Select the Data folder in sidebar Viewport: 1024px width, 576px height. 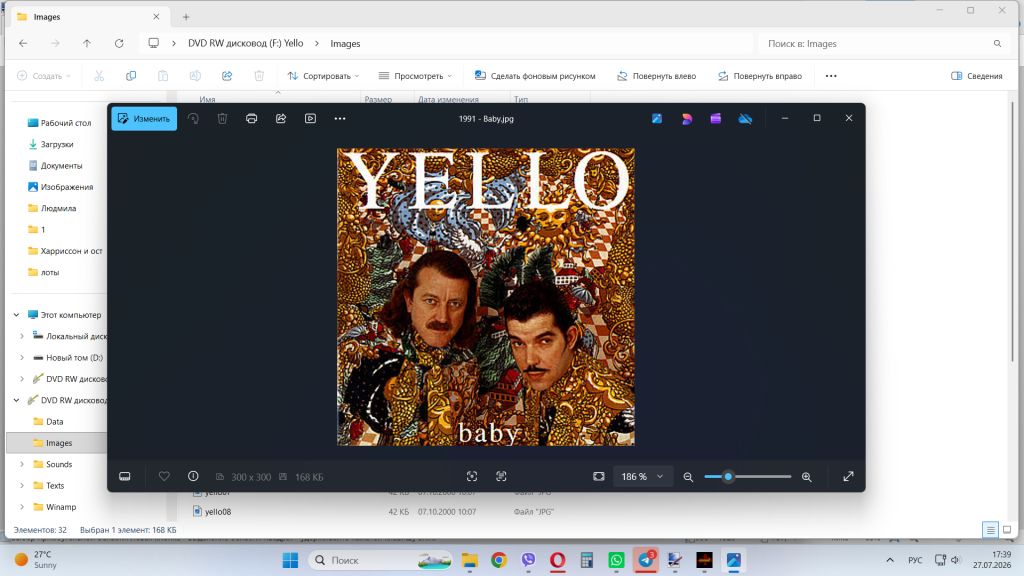coord(55,421)
